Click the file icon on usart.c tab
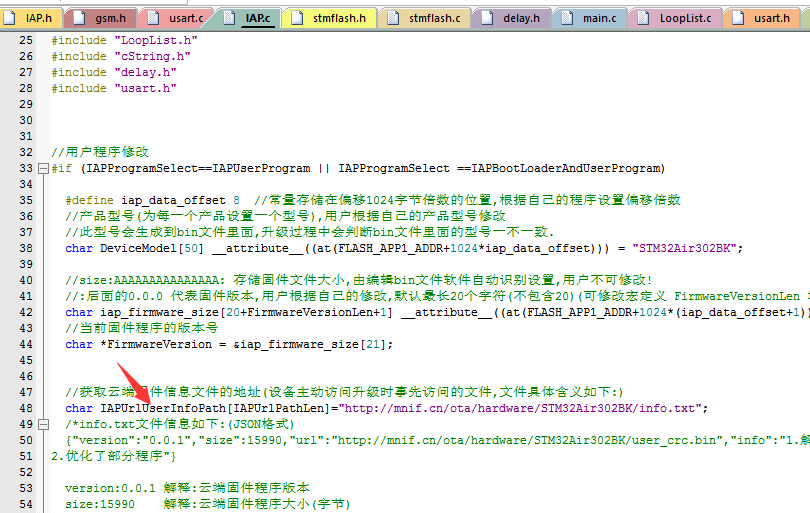 click(x=153, y=18)
